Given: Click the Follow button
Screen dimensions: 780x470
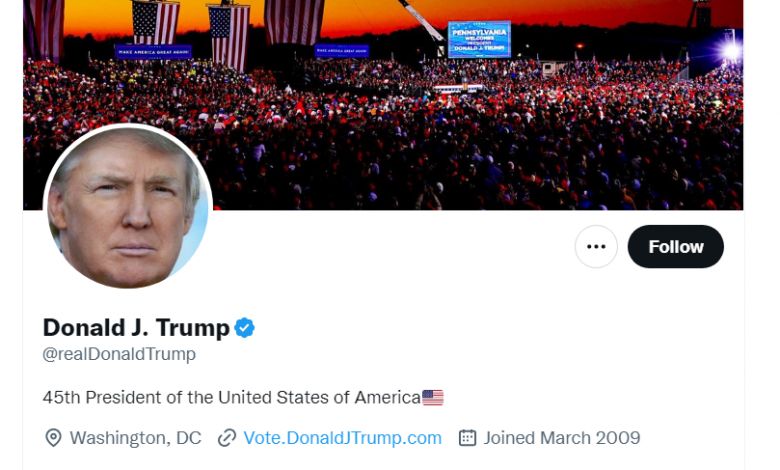Looking at the screenshot, I should 675,246.
